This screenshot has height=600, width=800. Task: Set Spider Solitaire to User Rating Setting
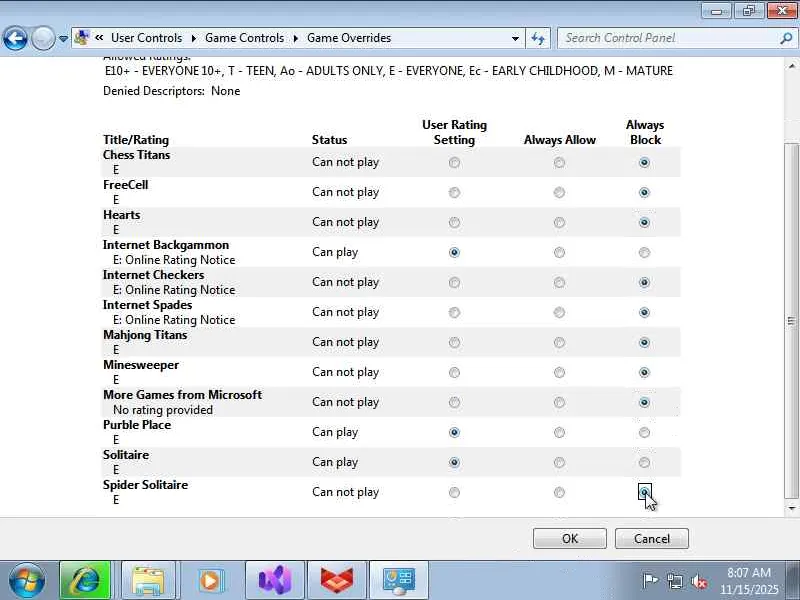pos(454,493)
